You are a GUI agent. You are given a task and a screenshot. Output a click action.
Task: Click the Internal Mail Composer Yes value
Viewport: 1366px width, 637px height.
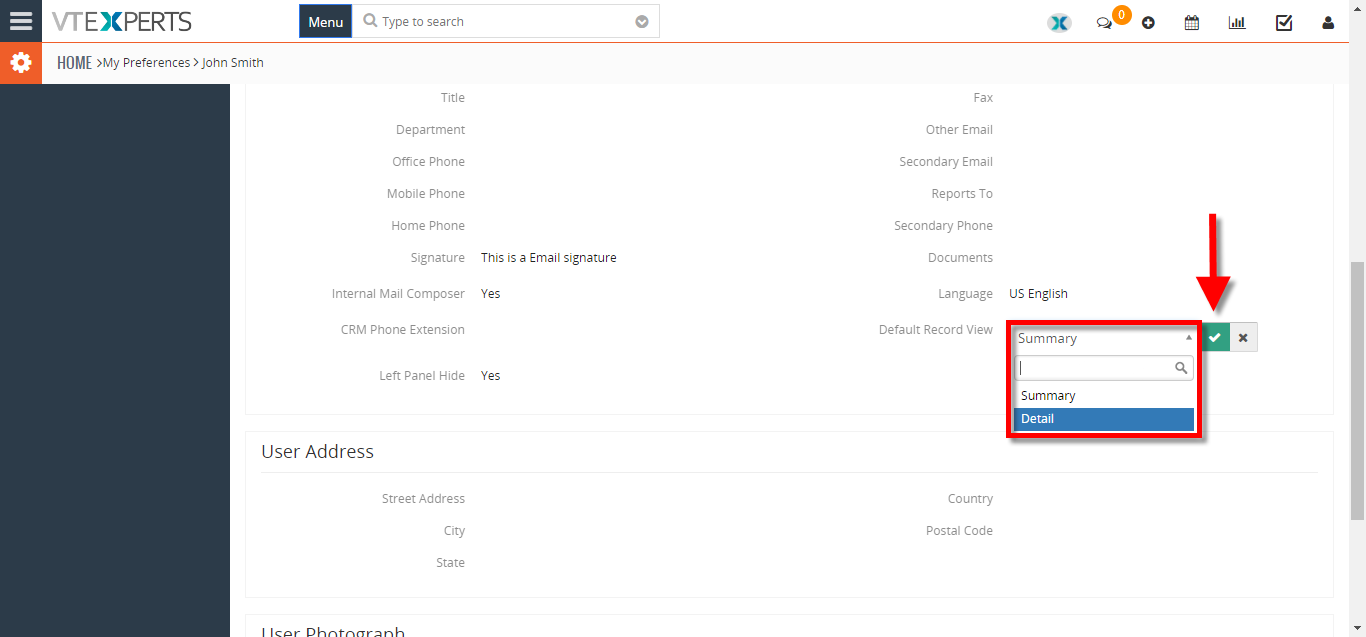(x=490, y=294)
